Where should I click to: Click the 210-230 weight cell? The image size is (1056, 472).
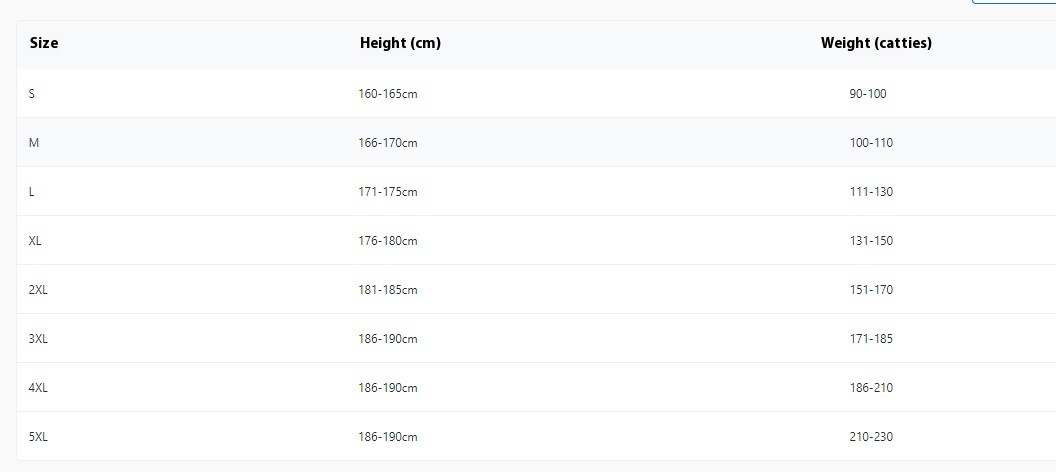(871, 437)
